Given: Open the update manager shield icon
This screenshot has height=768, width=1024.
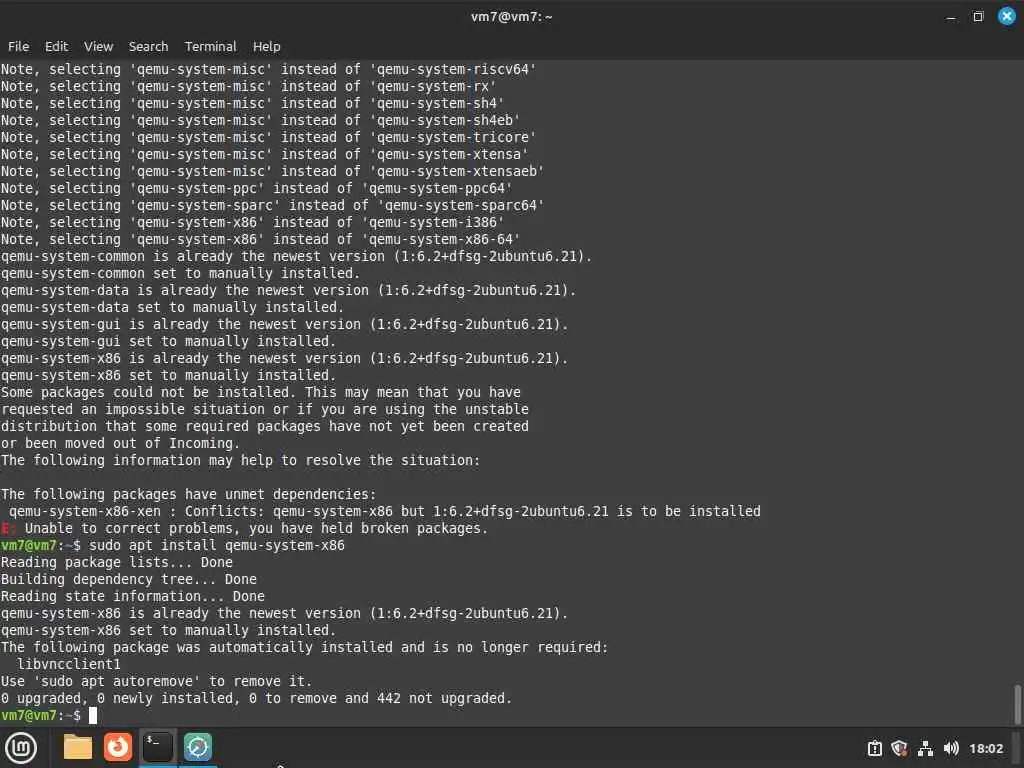Looking at the screenshot, I should [899, 748].
